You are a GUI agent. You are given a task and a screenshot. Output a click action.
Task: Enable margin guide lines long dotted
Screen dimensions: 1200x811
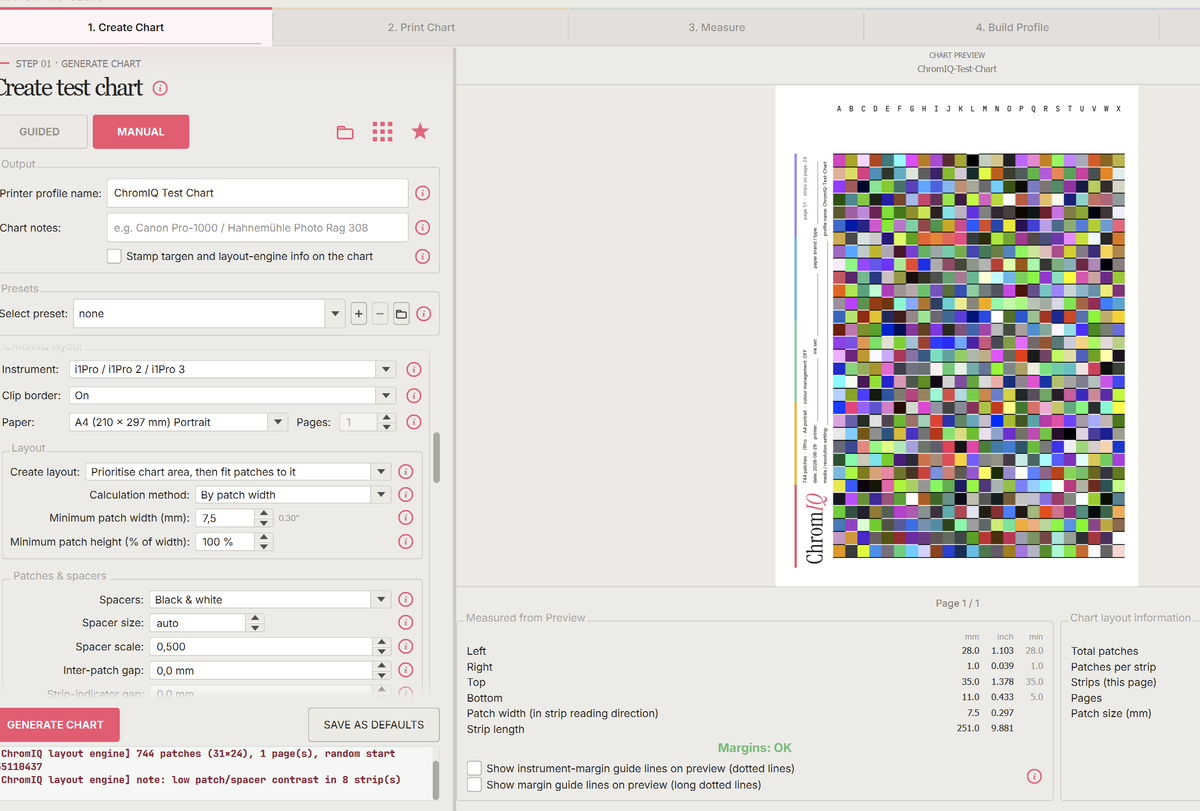[474, 785]
